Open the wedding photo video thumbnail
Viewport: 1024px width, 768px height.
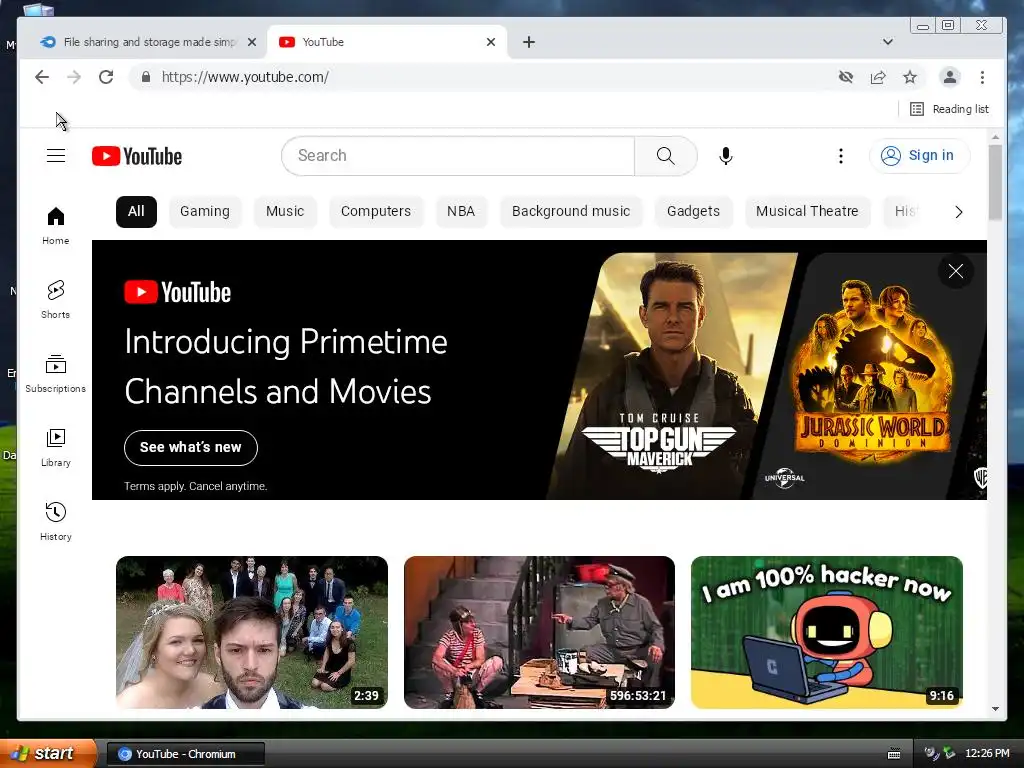click(251, 632)
